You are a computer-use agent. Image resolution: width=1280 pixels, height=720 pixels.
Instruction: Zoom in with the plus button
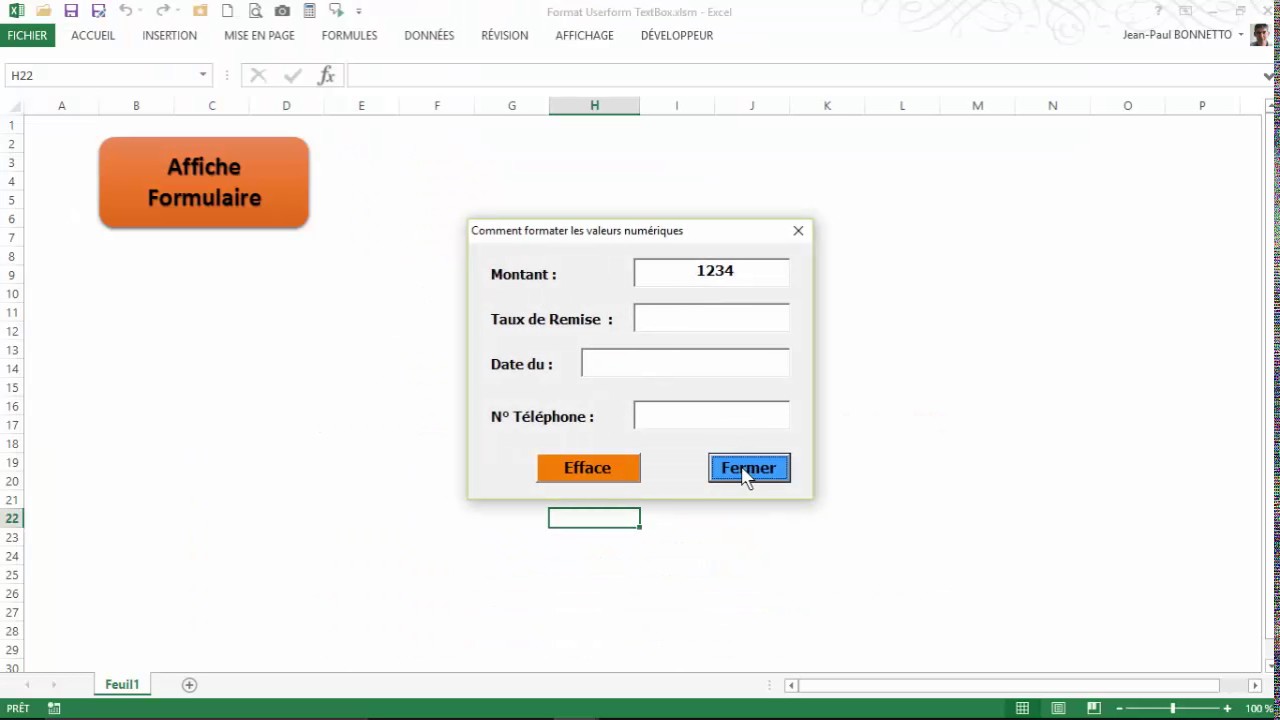click(x=1227, y=709)
